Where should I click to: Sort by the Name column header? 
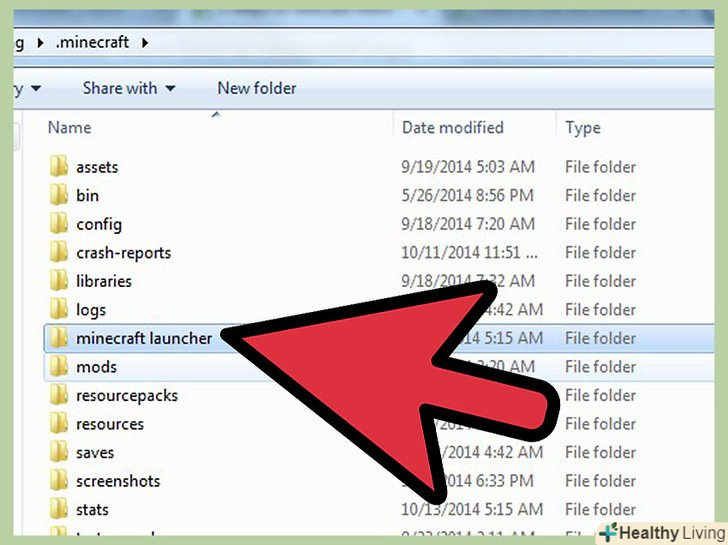70,127
